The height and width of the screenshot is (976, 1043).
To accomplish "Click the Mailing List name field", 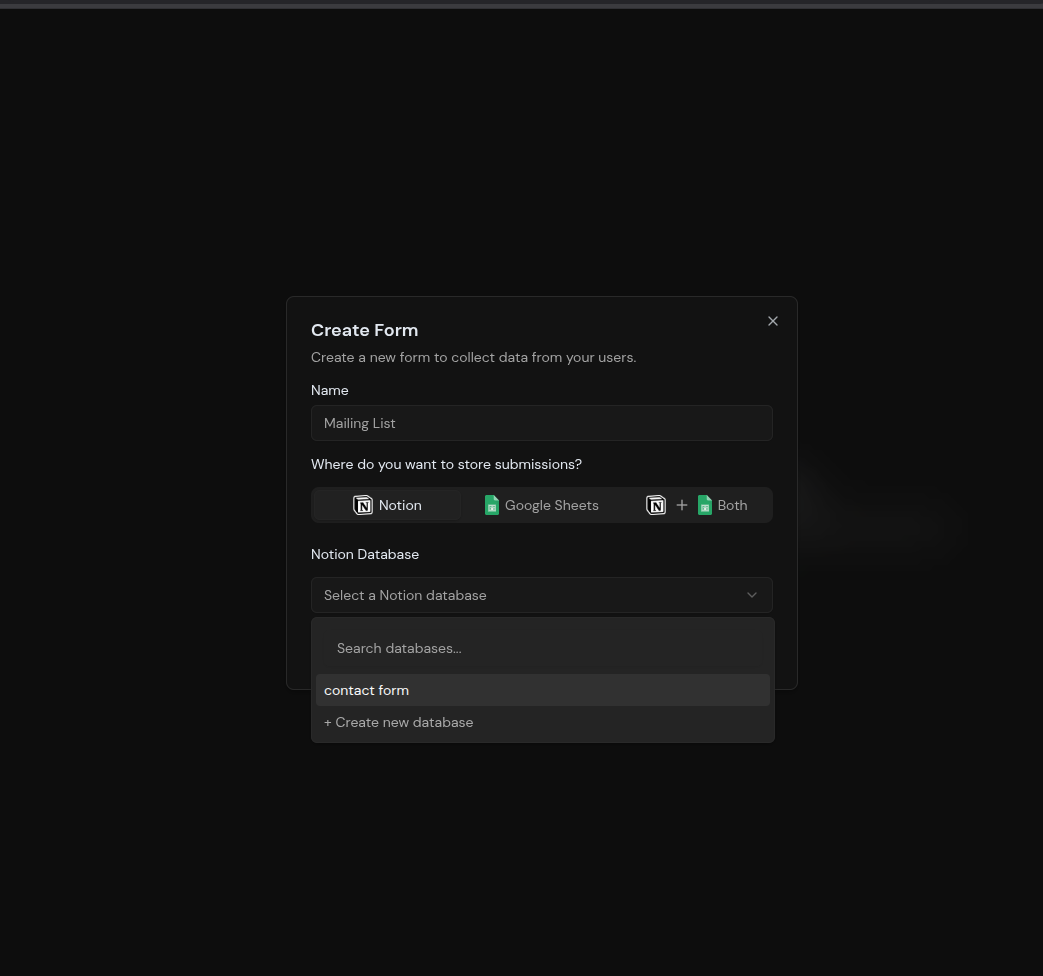I will tap(541, 423).
